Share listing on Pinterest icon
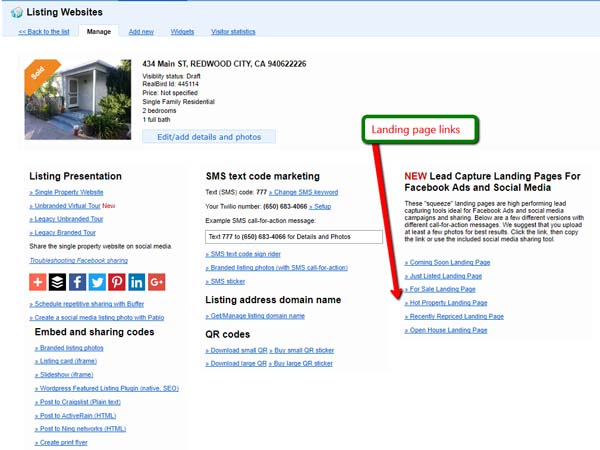The width and height of the screenshot is (600, 450). [117, 282]
